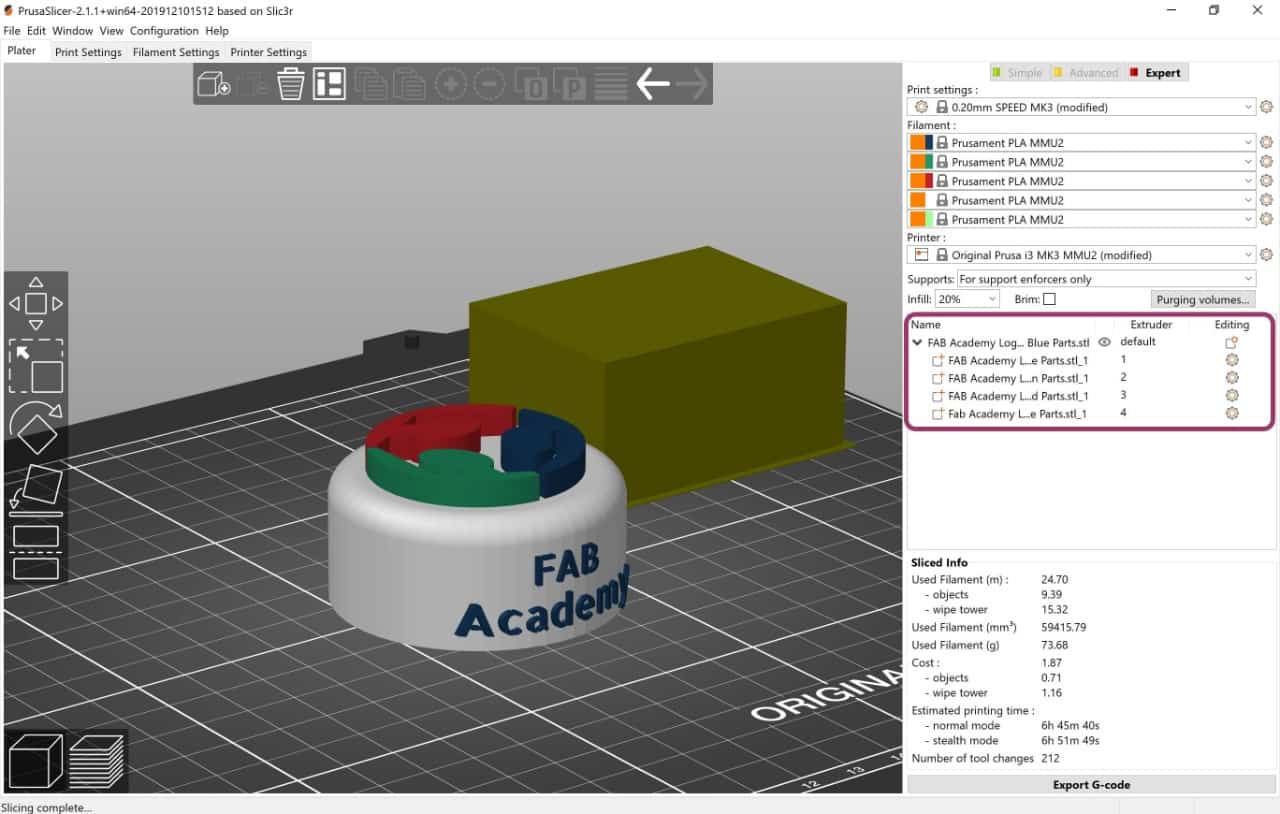Click the editing icon for default extruder object
This screenshot has height=814, width=1280.
pyautogui.click(x=1232, y=342)
